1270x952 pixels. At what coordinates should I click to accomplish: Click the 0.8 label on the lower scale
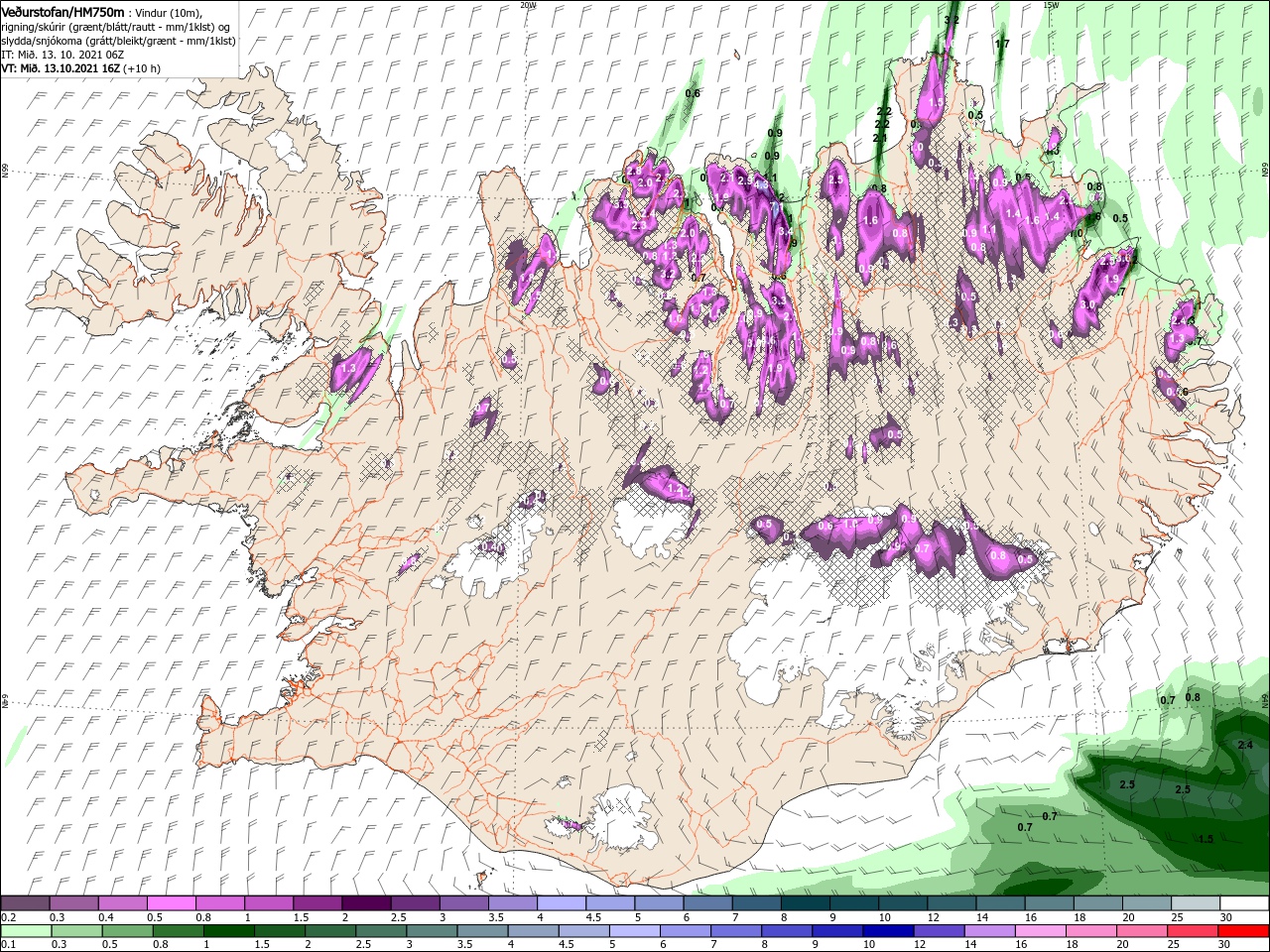point(160,944)
